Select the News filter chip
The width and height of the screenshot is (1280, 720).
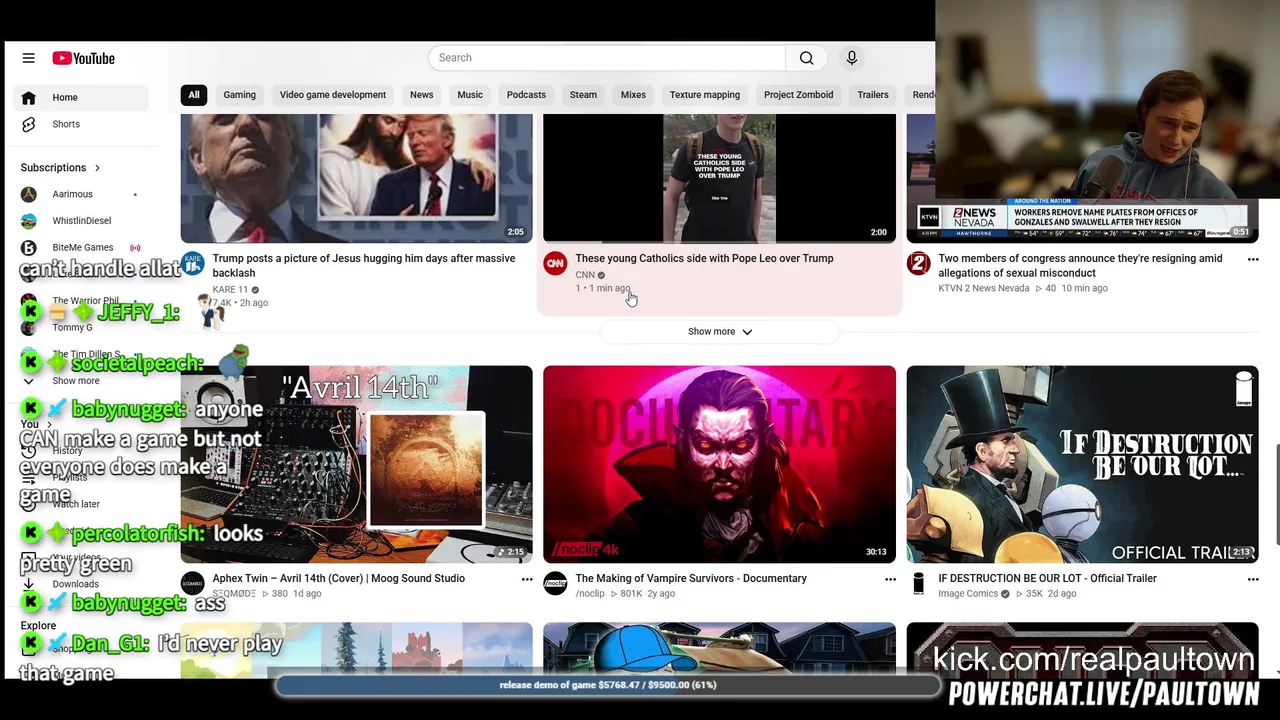click(x=421, y=95)
